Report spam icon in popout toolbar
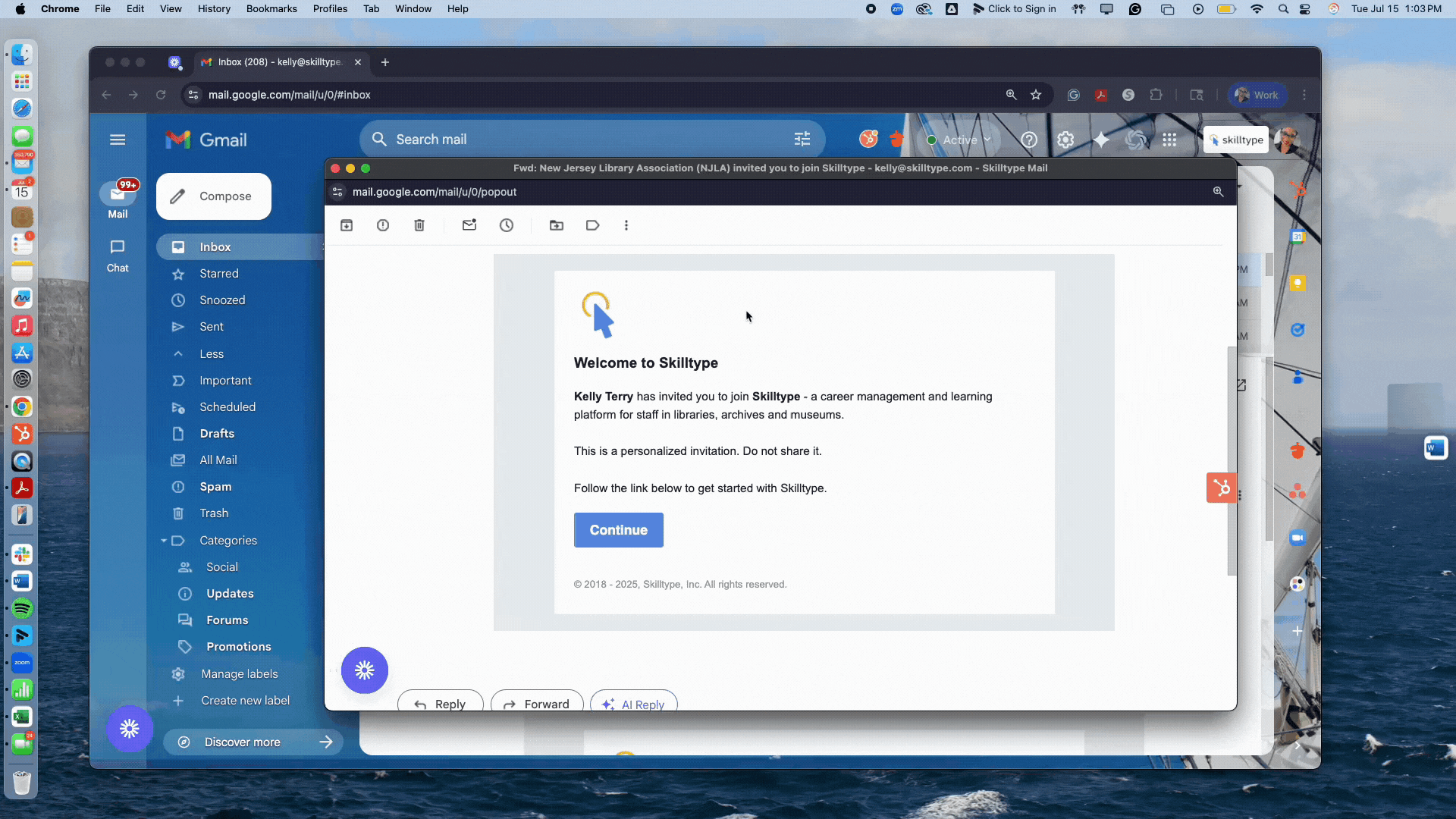Screen dimensions: 1456x819 (x=383, y=225)
